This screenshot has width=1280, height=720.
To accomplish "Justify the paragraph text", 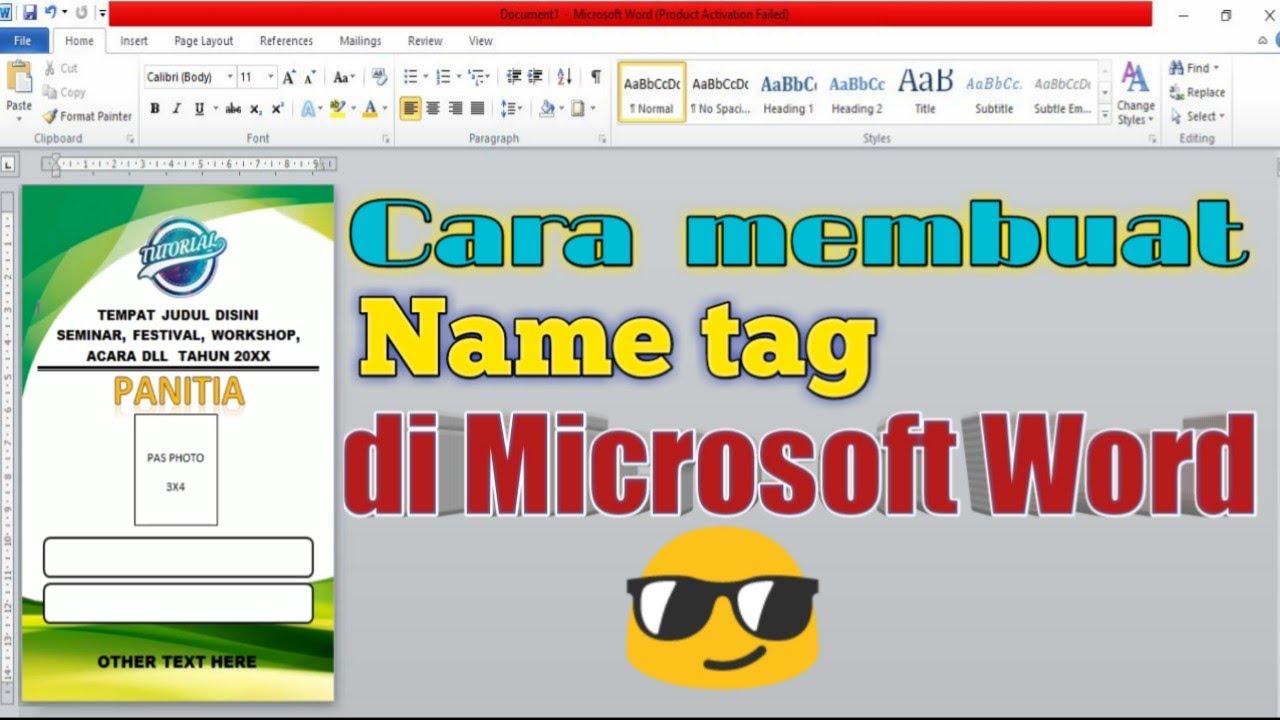I will click(x=478, y=109).
